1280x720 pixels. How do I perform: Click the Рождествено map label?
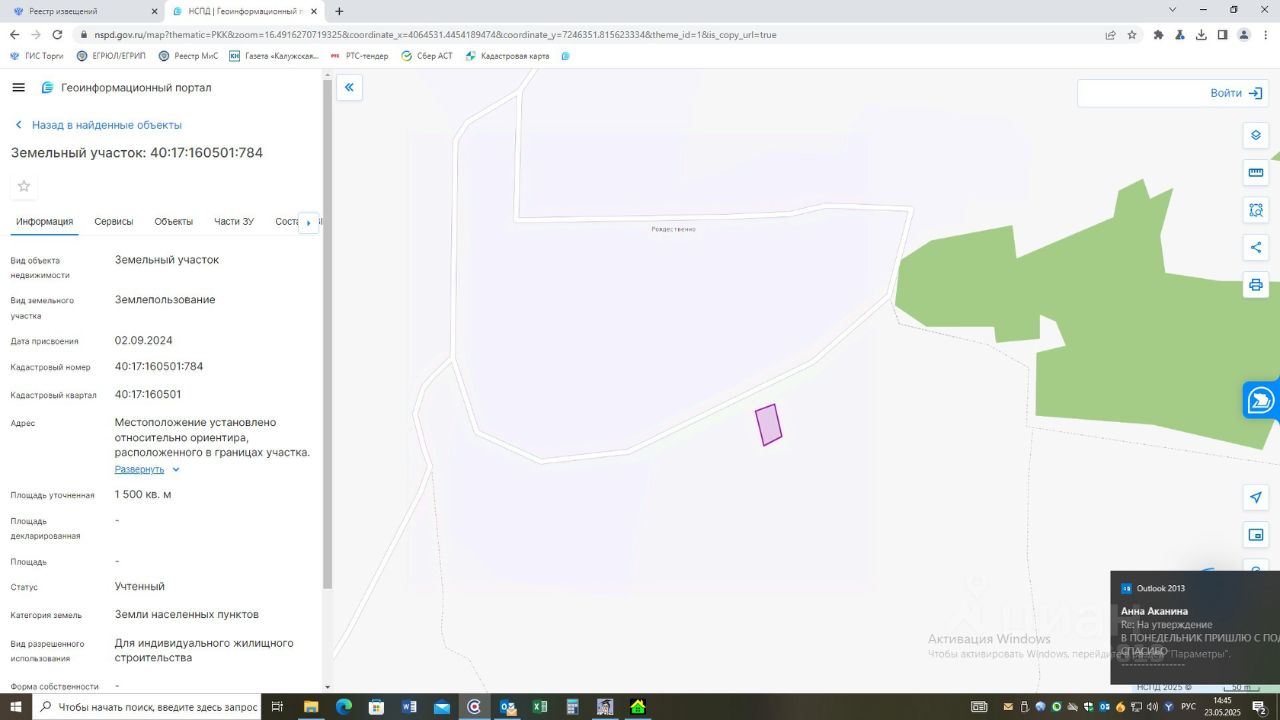click(673, 229)
